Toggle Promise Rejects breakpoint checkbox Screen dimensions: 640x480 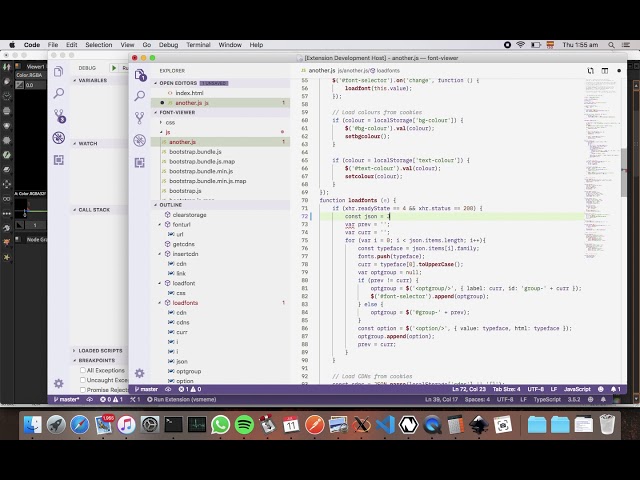tap(83, 390)
